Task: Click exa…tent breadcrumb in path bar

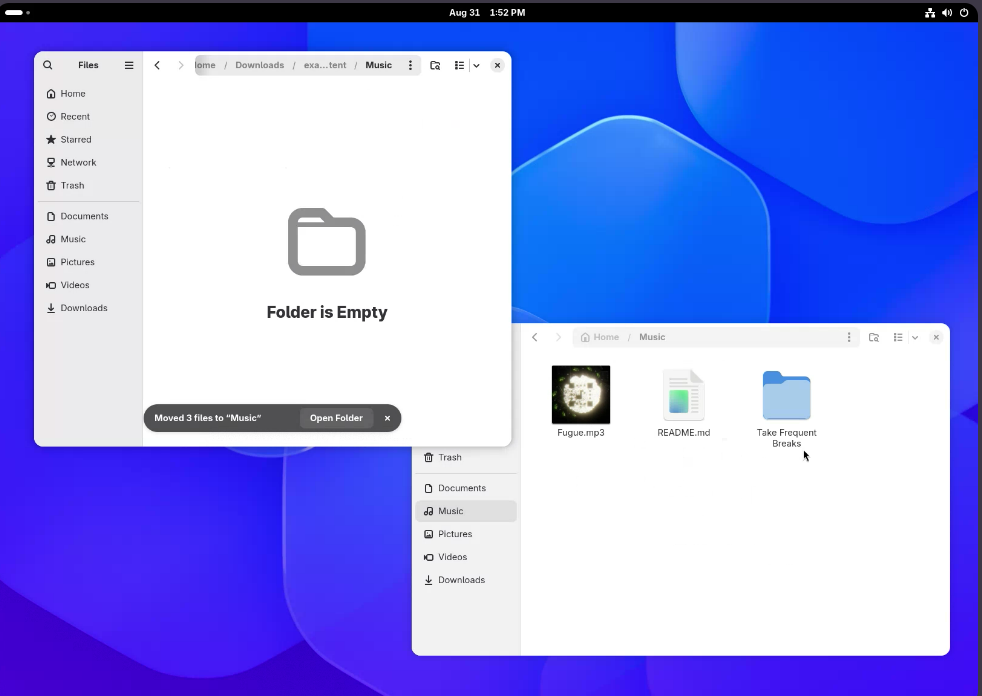Action: point(324,65)
